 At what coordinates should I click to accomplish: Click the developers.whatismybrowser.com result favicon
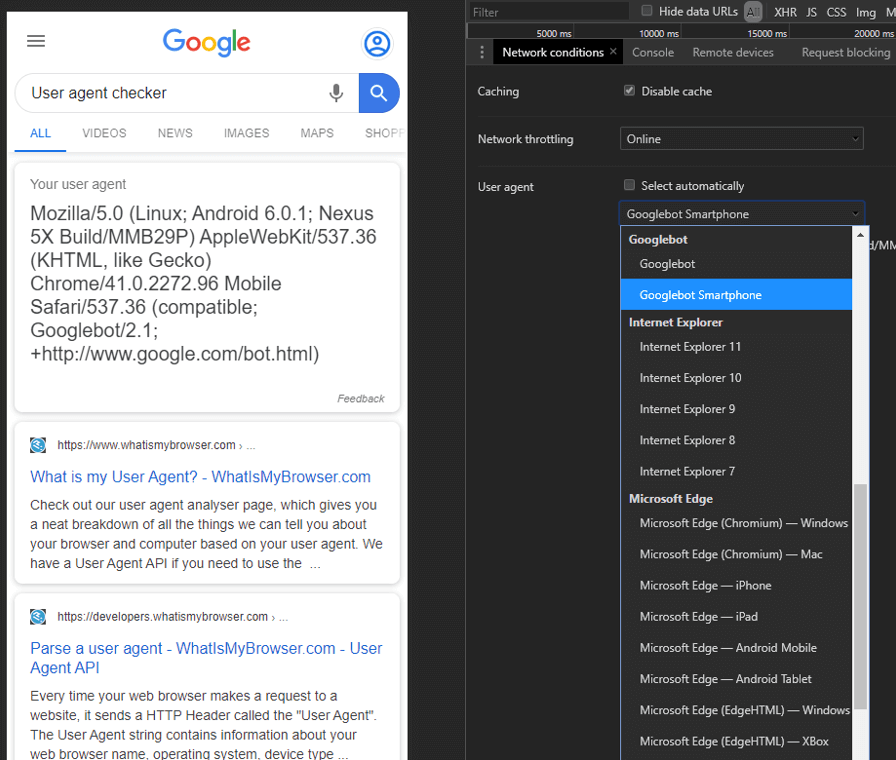point(38,617)
